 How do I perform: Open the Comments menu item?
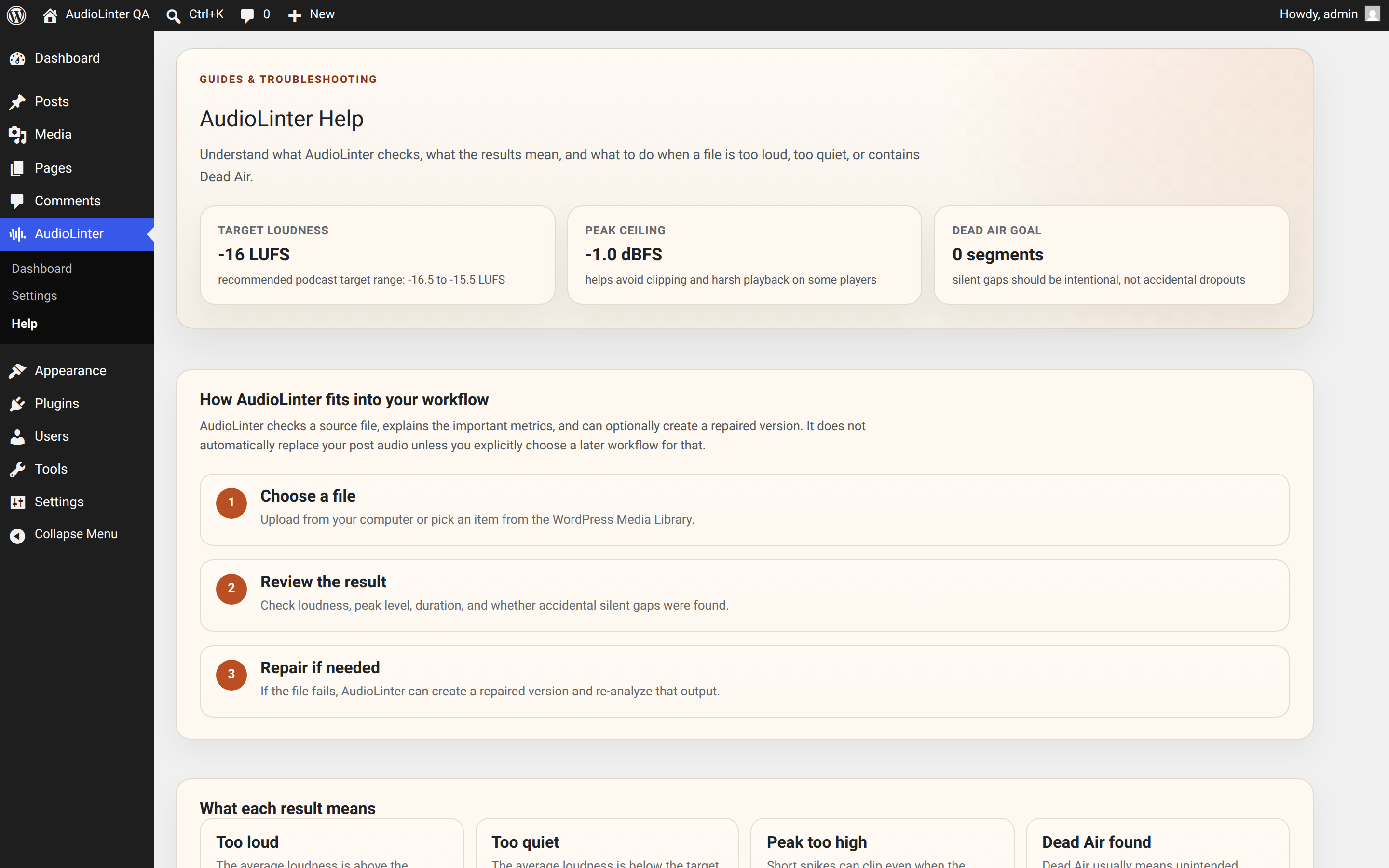point(67,200)
